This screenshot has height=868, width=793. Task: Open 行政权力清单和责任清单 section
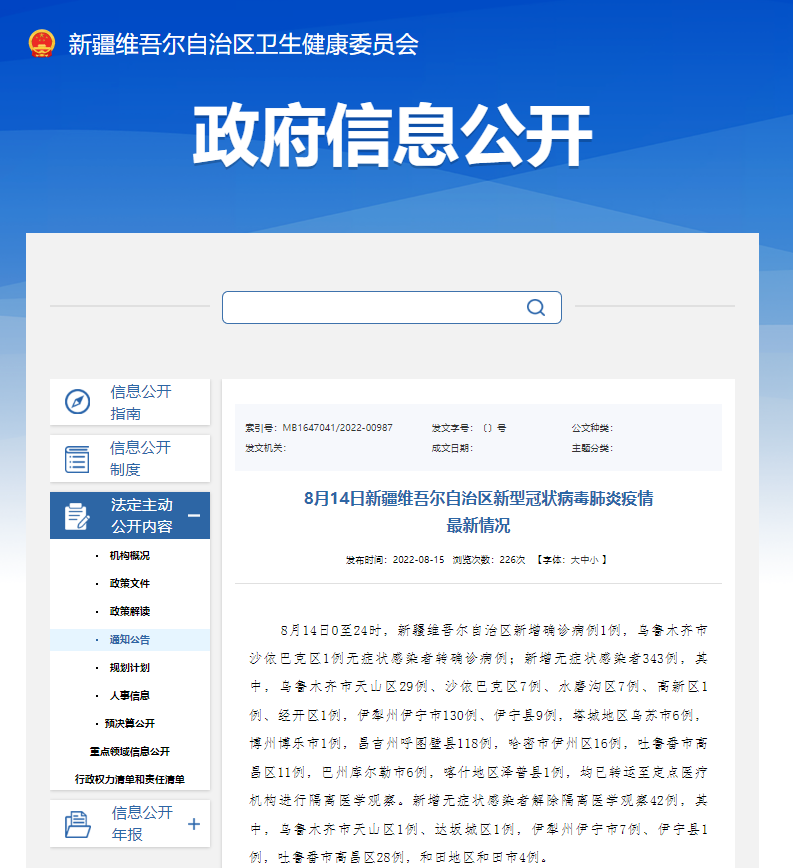point(129,779)
